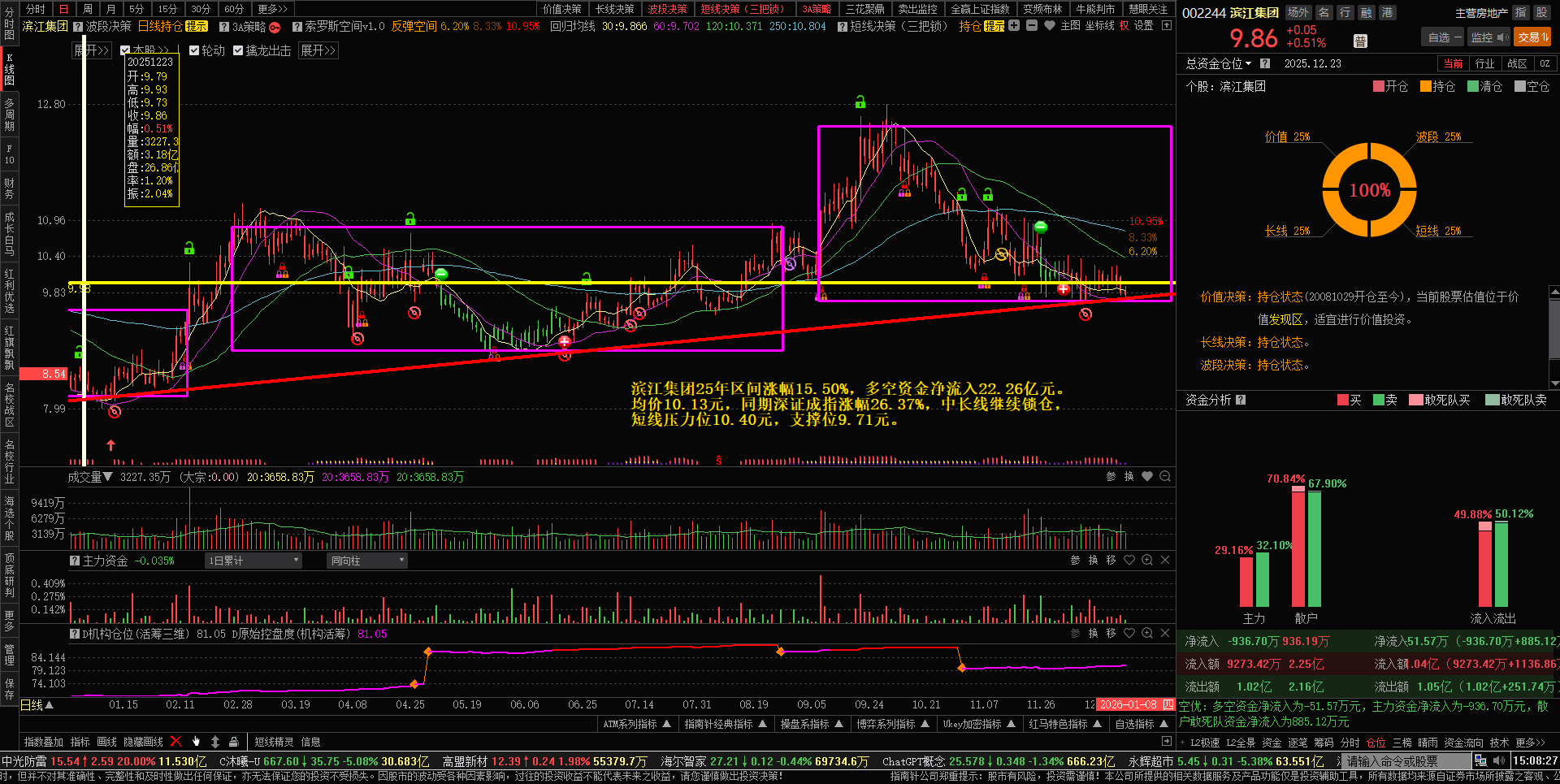
Task: Close the D机构仓位 indicator panel
Action: coord(1165,633)
